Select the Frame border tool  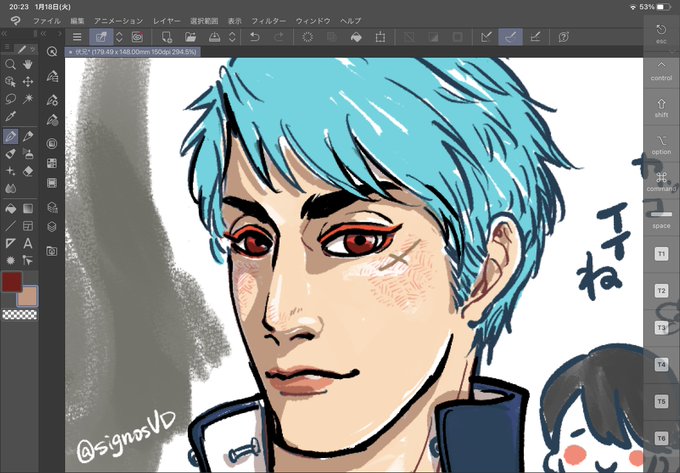point(28,226)
